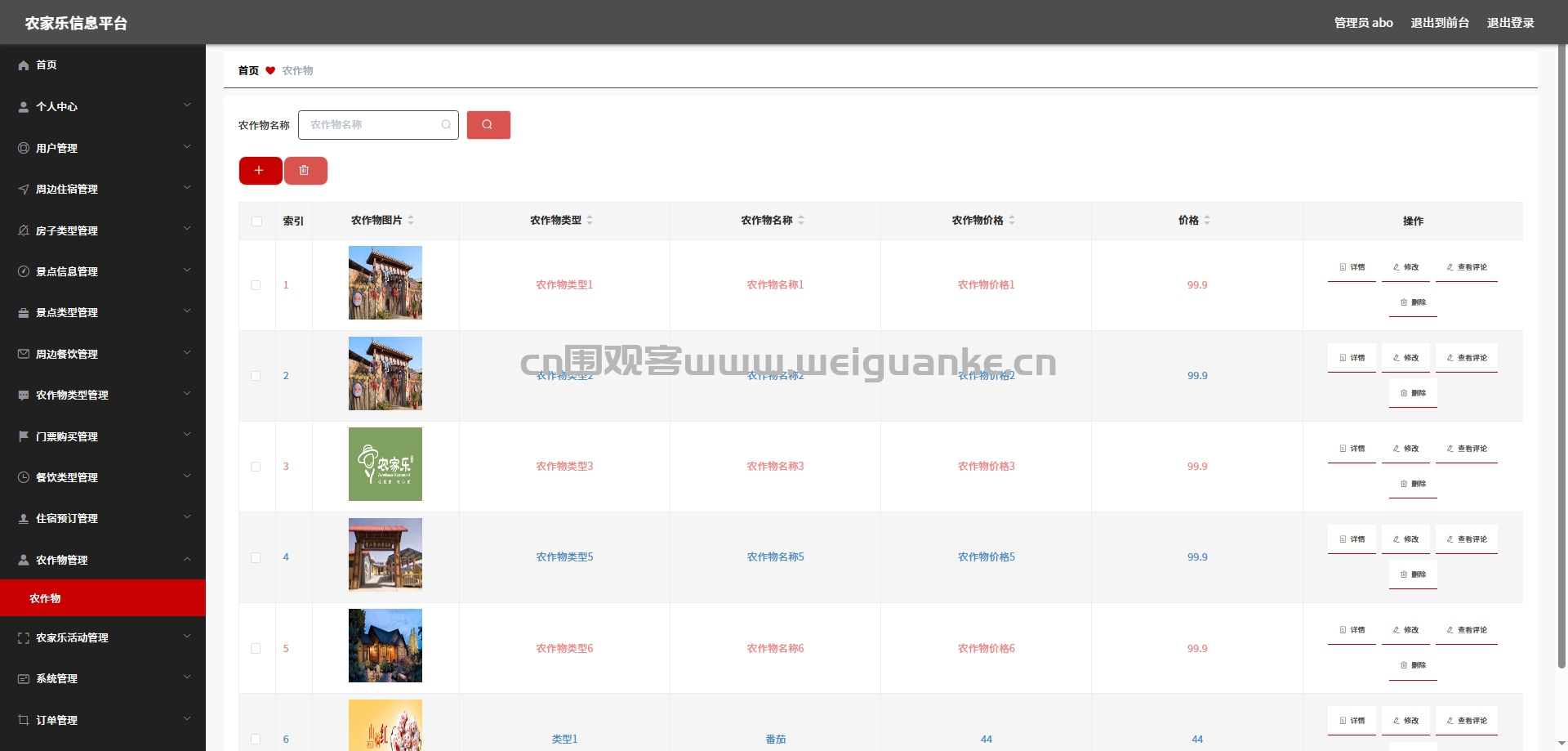The image size is (1568, 751).
Task: Collapse the 农作物管理 menu chevron
Action: tap(187, 559)
